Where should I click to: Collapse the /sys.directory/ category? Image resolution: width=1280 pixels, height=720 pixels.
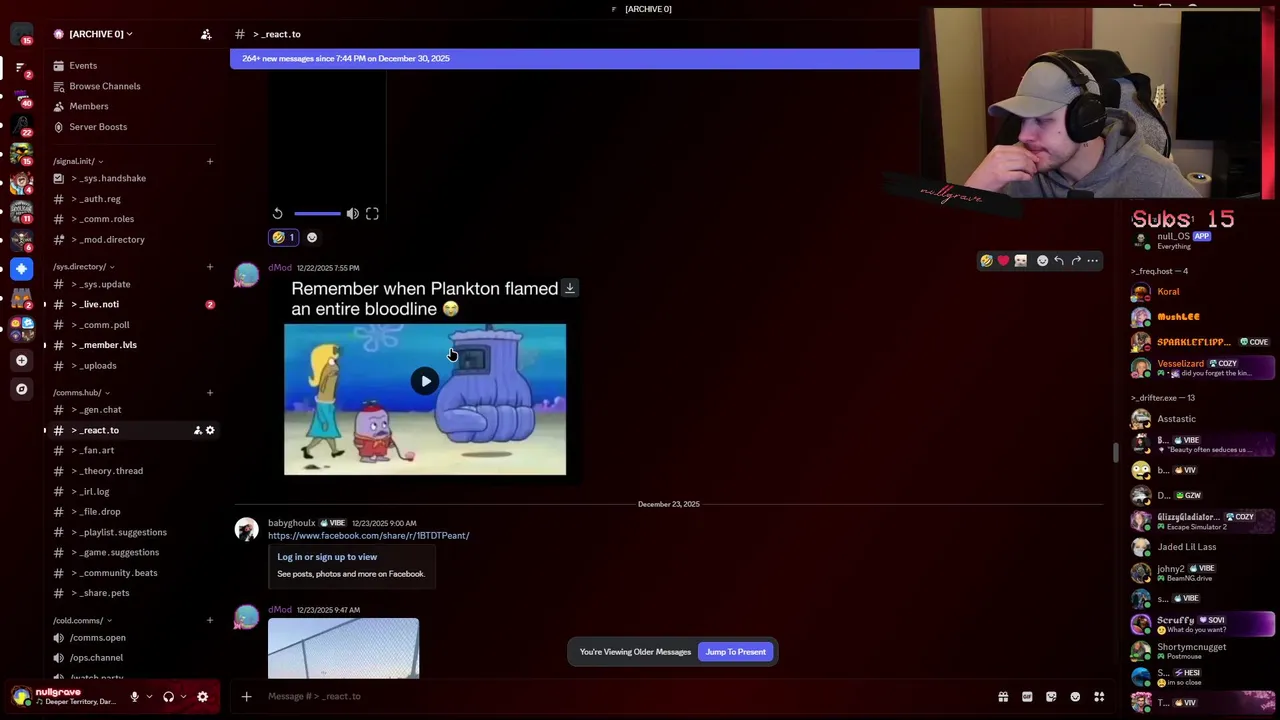pyautogui.click(x=83, y=267)
